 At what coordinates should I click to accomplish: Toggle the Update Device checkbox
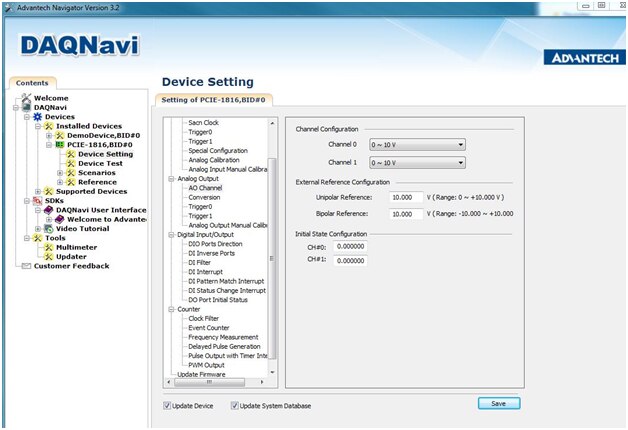pos(167,406)
